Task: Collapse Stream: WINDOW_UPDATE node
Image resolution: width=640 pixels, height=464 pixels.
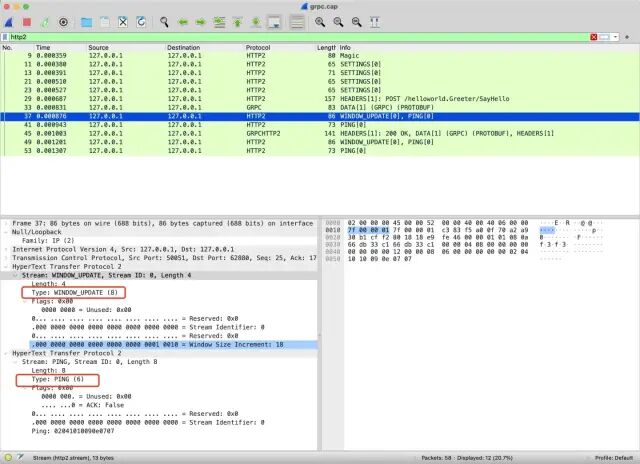Action: [16, 275]
